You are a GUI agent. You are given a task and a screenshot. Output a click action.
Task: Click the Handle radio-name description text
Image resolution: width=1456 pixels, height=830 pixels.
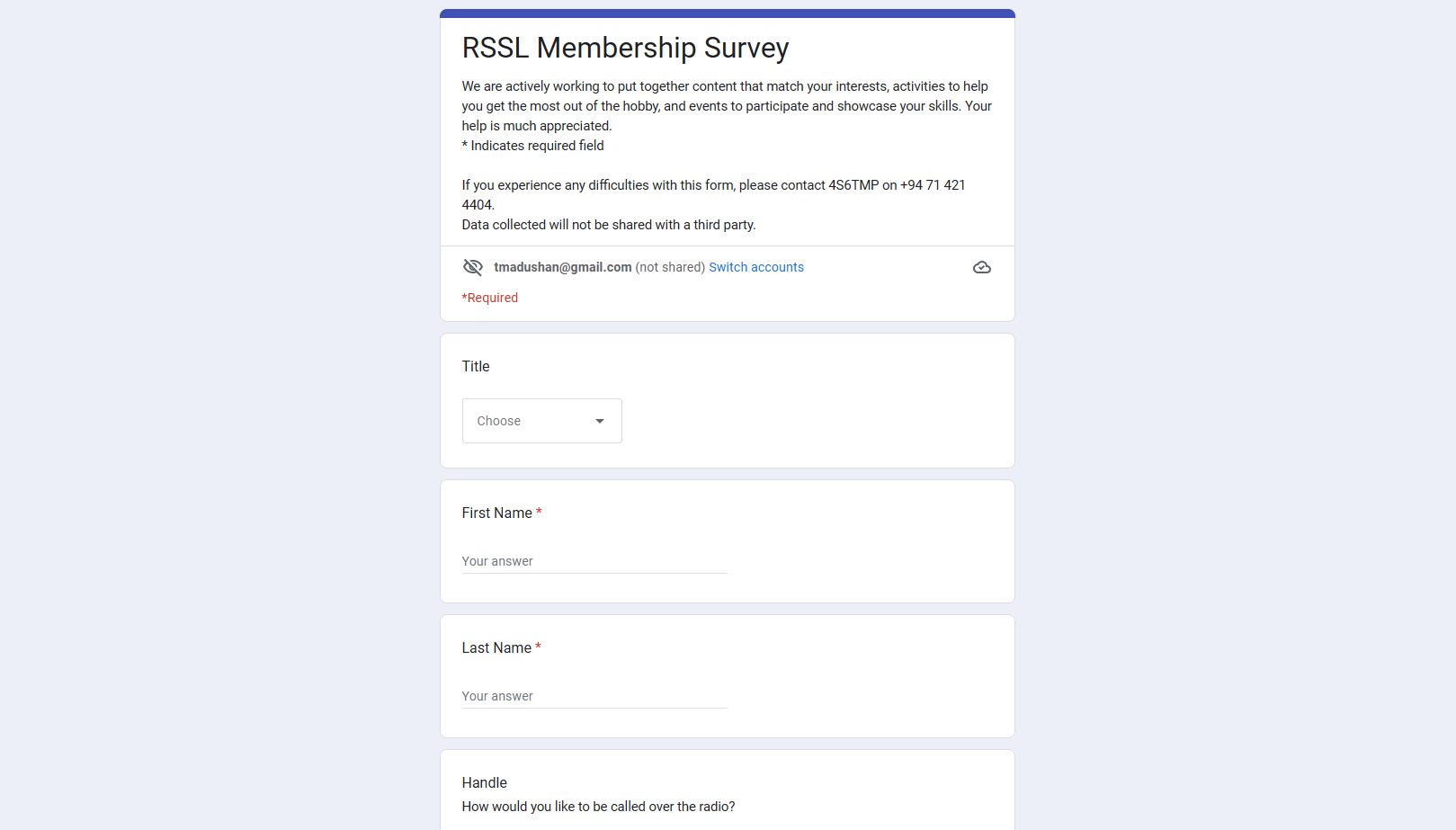[598, 807]
